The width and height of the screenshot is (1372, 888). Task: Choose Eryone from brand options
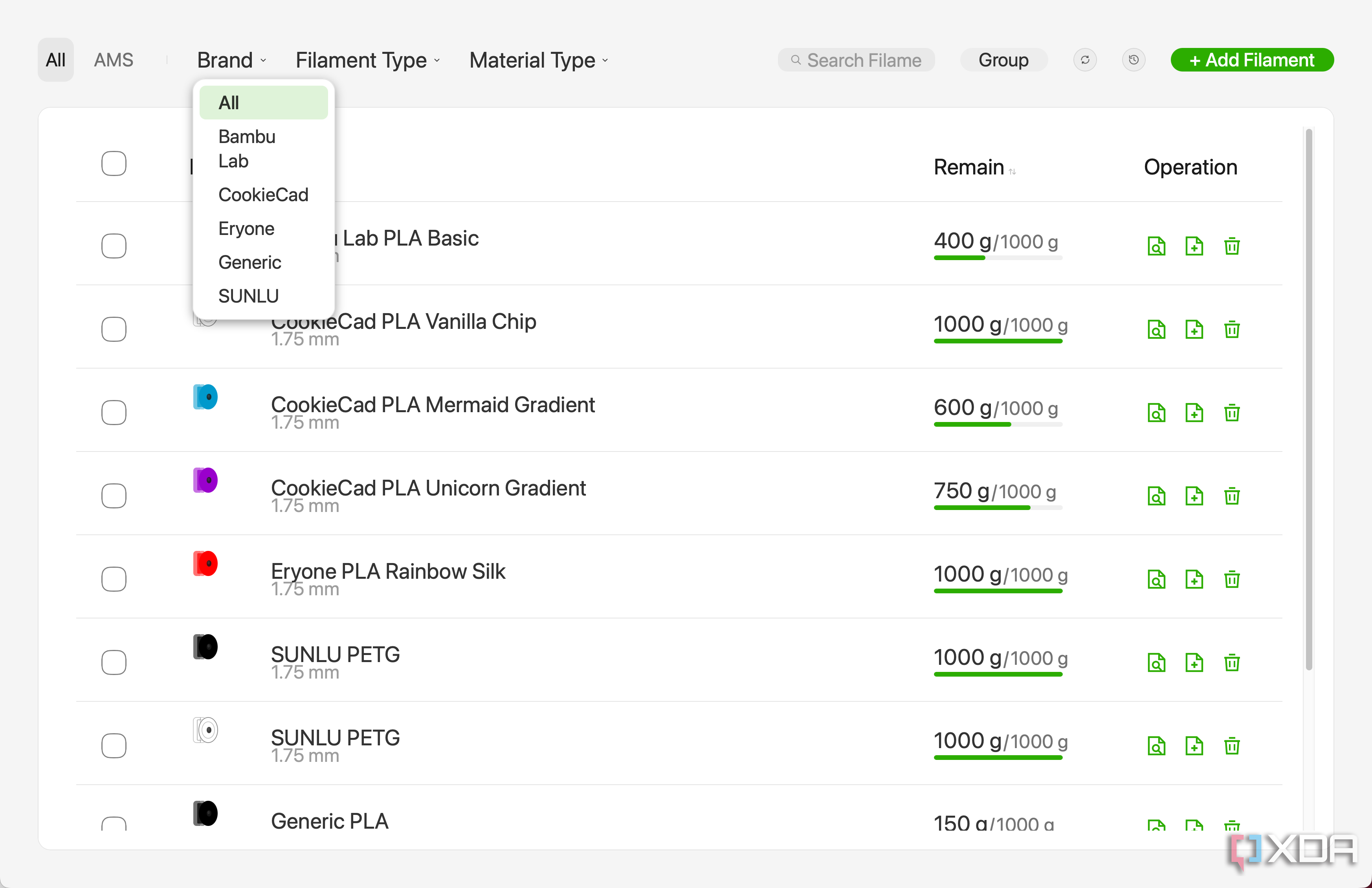[x=264, y=228]
